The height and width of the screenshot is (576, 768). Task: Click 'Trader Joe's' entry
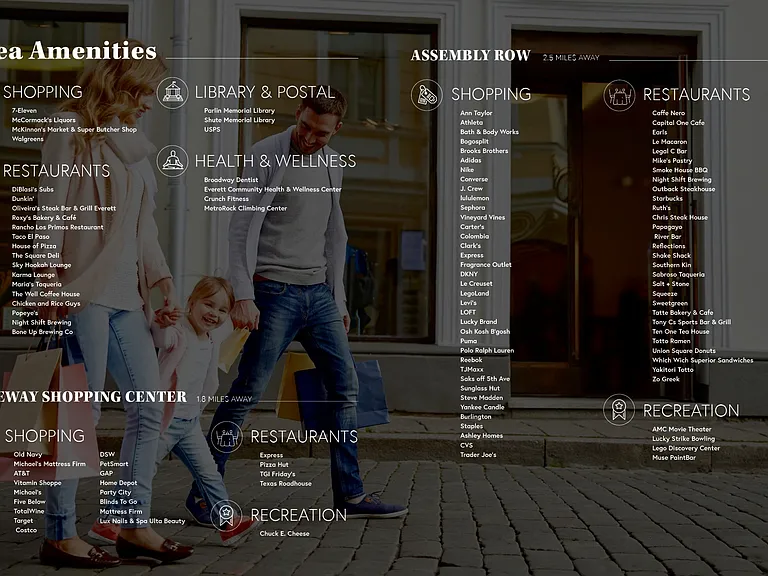click(x=478, y=455)
